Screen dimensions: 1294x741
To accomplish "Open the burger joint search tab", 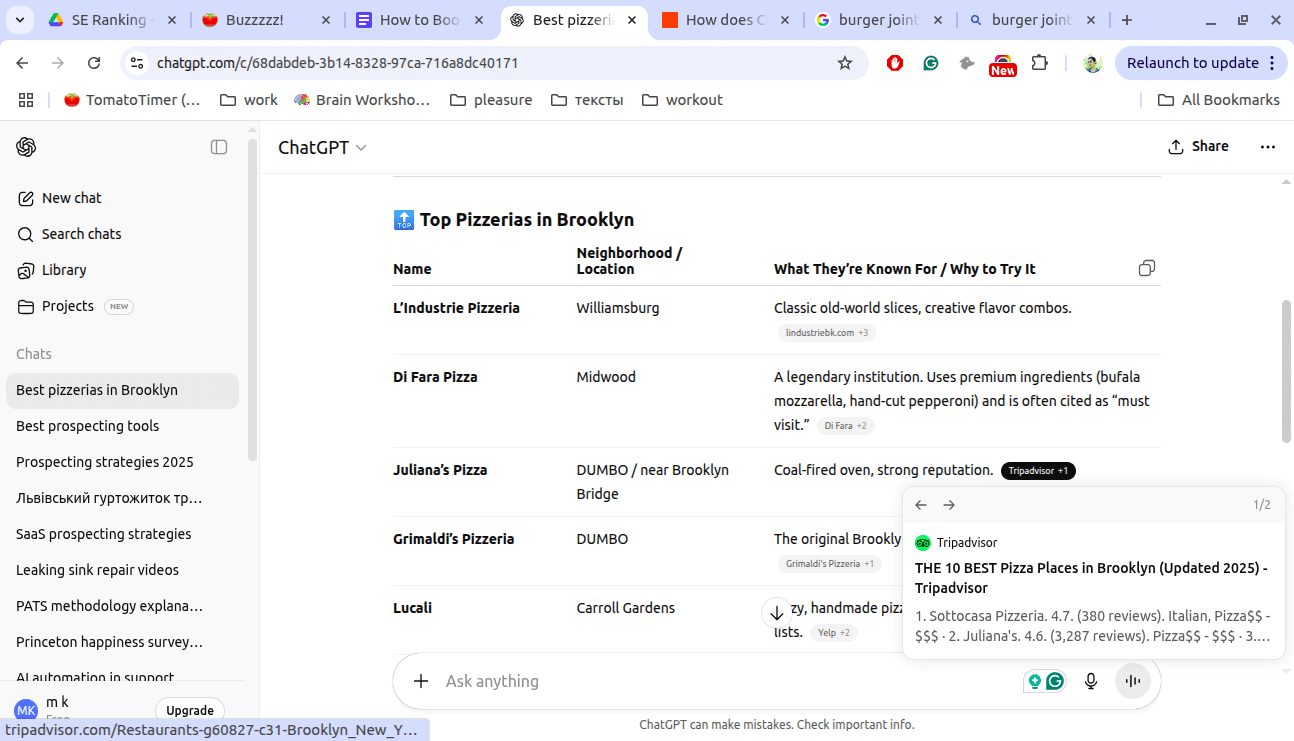I will [1030, 18].
